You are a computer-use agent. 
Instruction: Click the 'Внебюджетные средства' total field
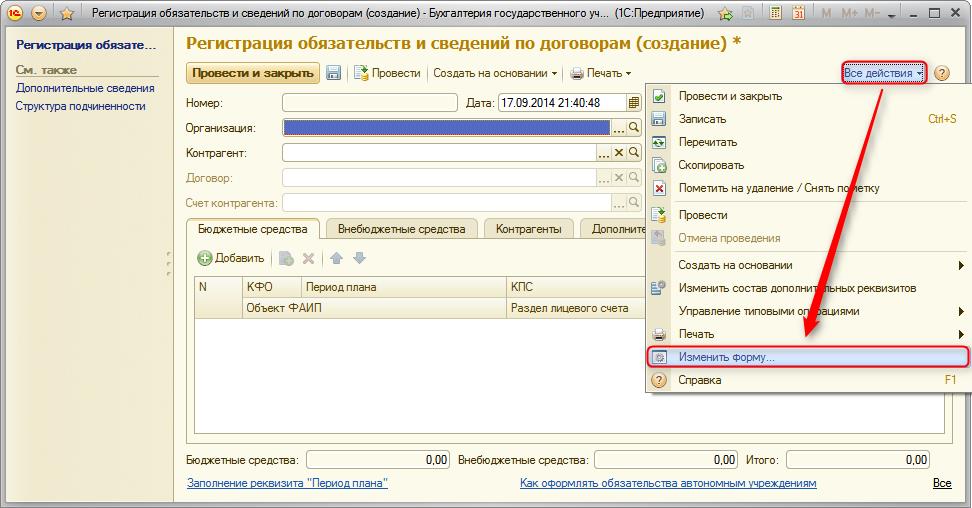tap(666, 460)
